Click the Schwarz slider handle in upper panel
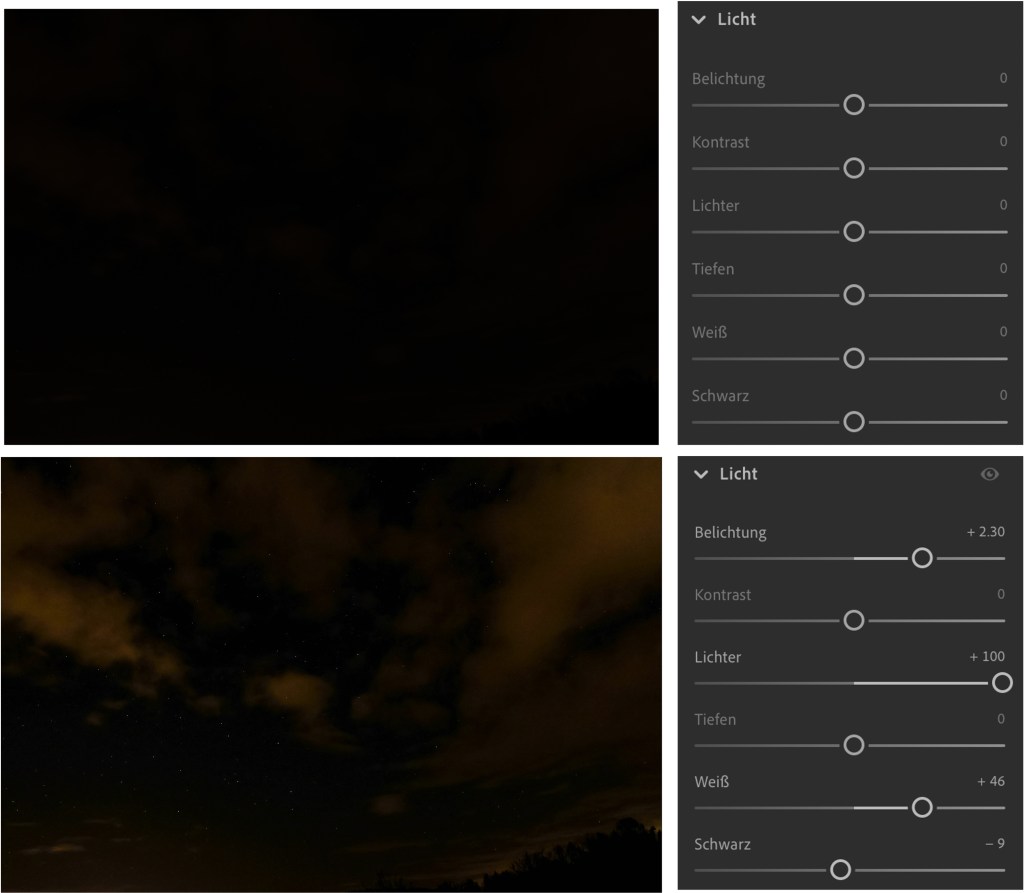Image resolution: width=1024 pixels, height=893 pixels. click(x=853, y=422)
